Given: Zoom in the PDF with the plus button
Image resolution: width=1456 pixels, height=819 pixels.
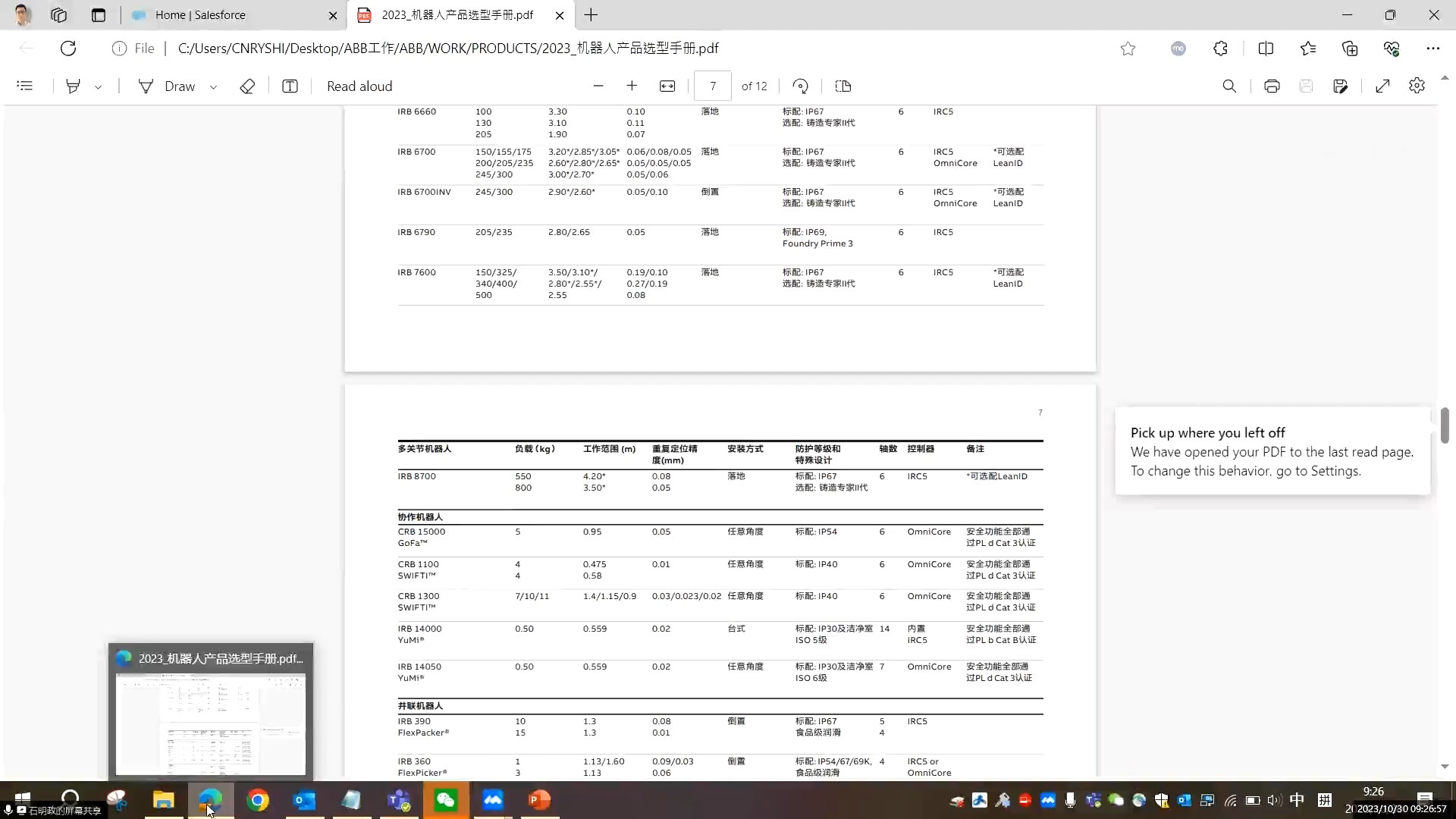Looking at the screenshot, I should coord(632,86).
